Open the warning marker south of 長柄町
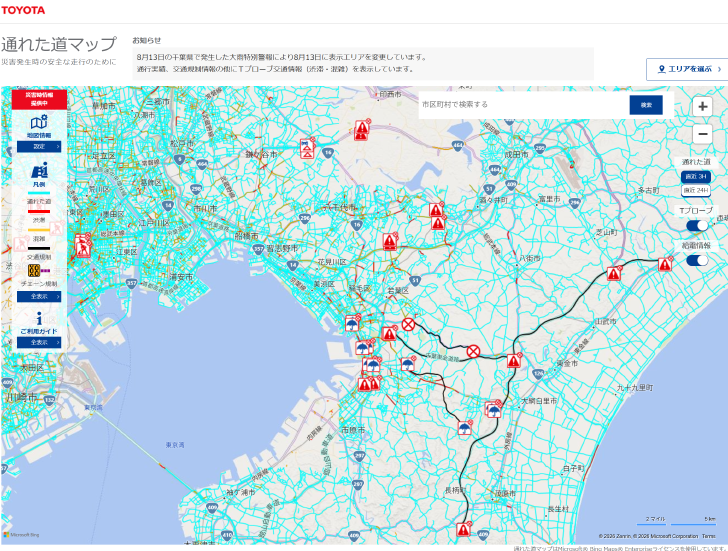 463,529
